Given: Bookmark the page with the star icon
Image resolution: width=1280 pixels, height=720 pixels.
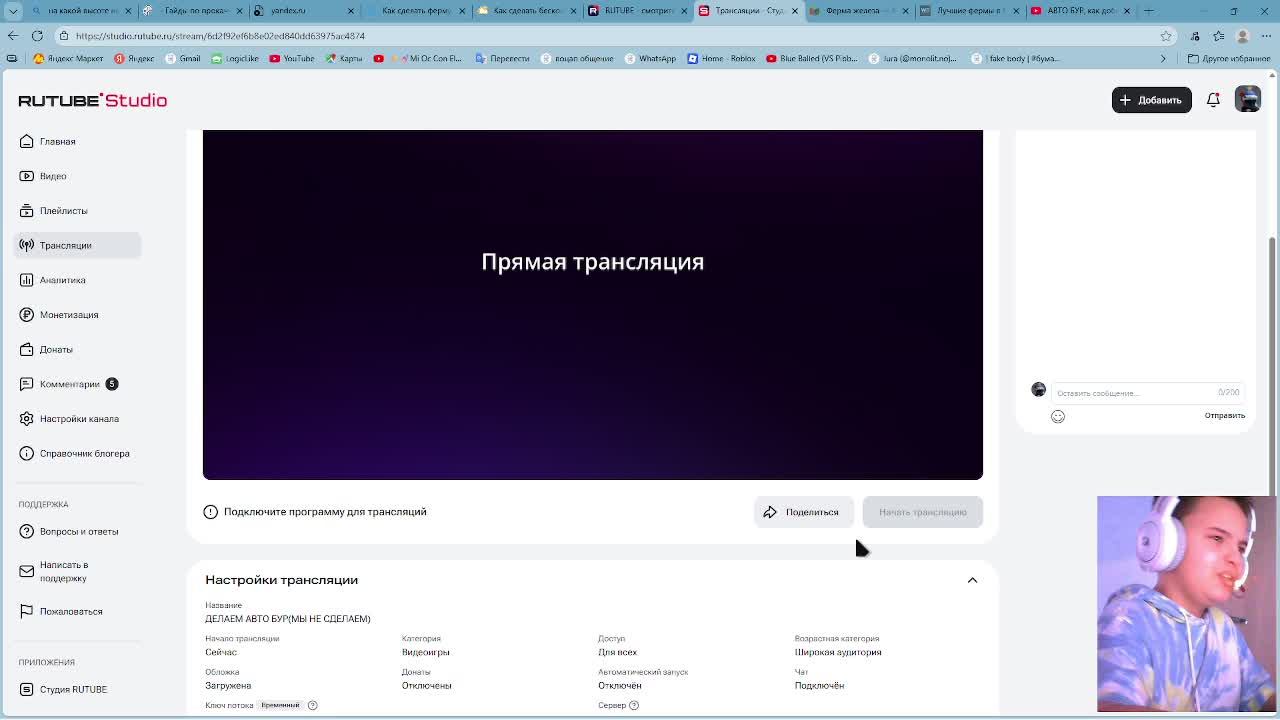Looking at the screenshot, I should coord(1166,36).
